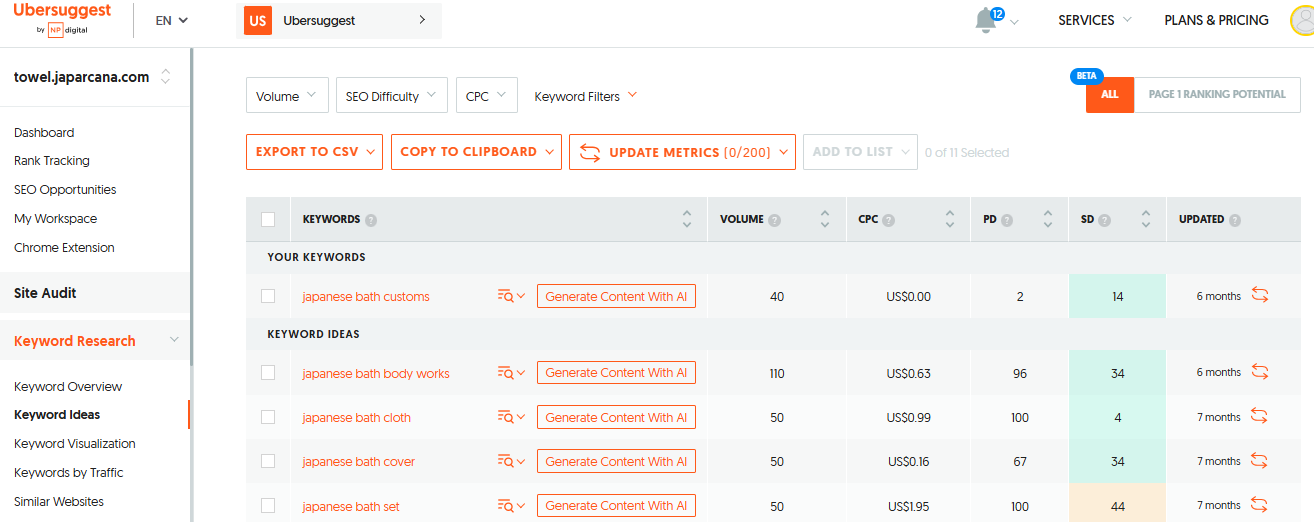Open Chrome Extension in the sidebar
This screenshot has width=1314, height=522.
64,247
